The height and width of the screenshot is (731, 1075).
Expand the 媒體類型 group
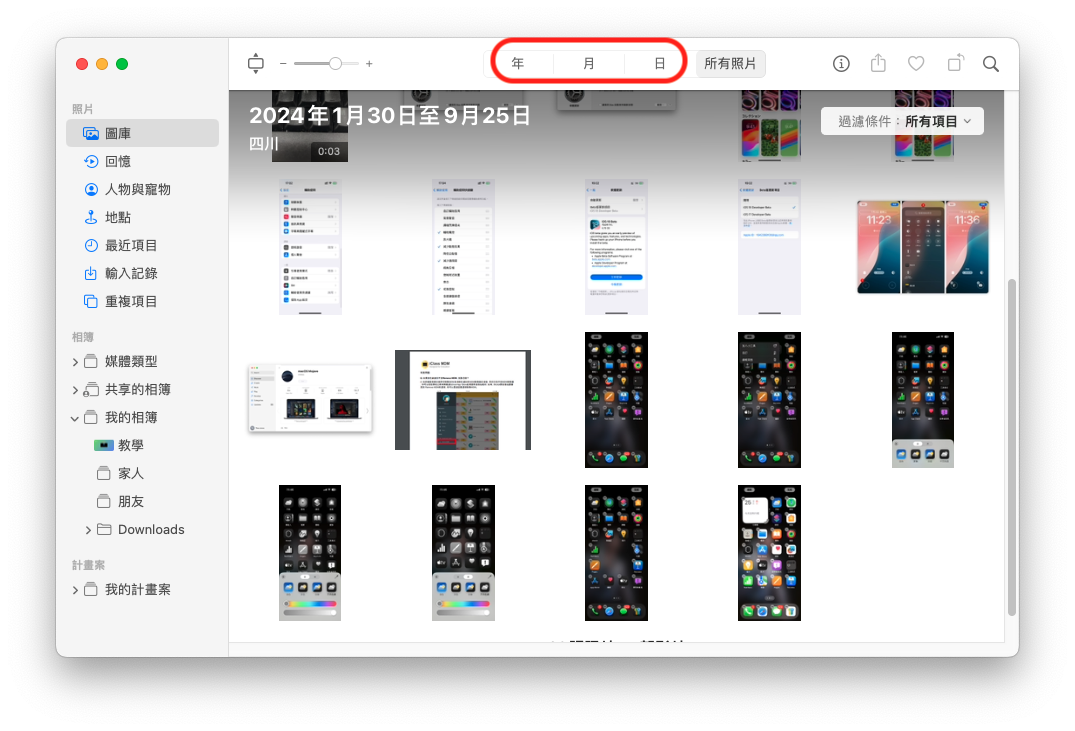[x=75, y=362]
